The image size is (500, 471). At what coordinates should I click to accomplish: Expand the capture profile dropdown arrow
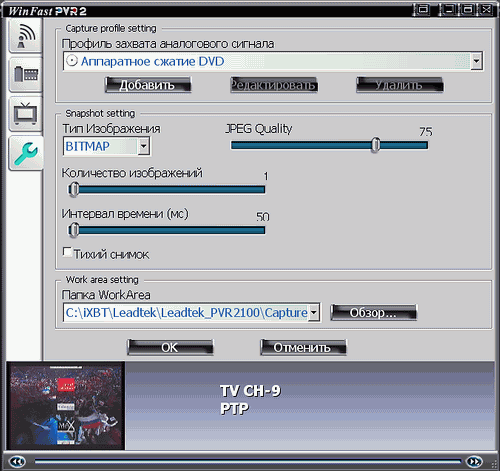coord(477,61)
